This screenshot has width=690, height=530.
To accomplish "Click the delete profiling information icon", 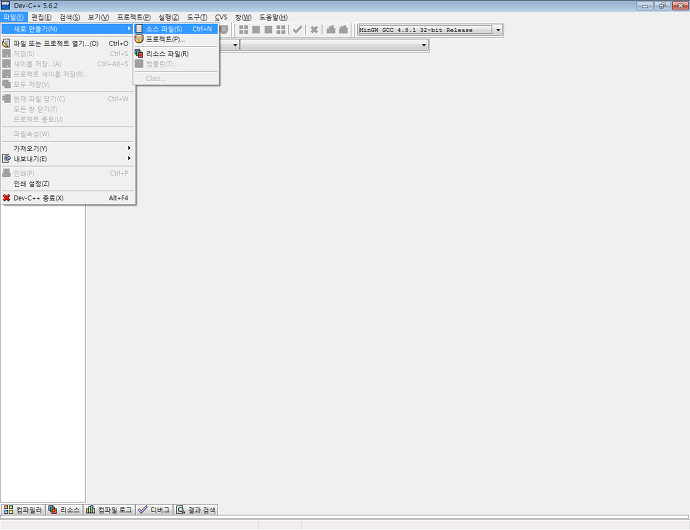I will click(x=343, y=29).
